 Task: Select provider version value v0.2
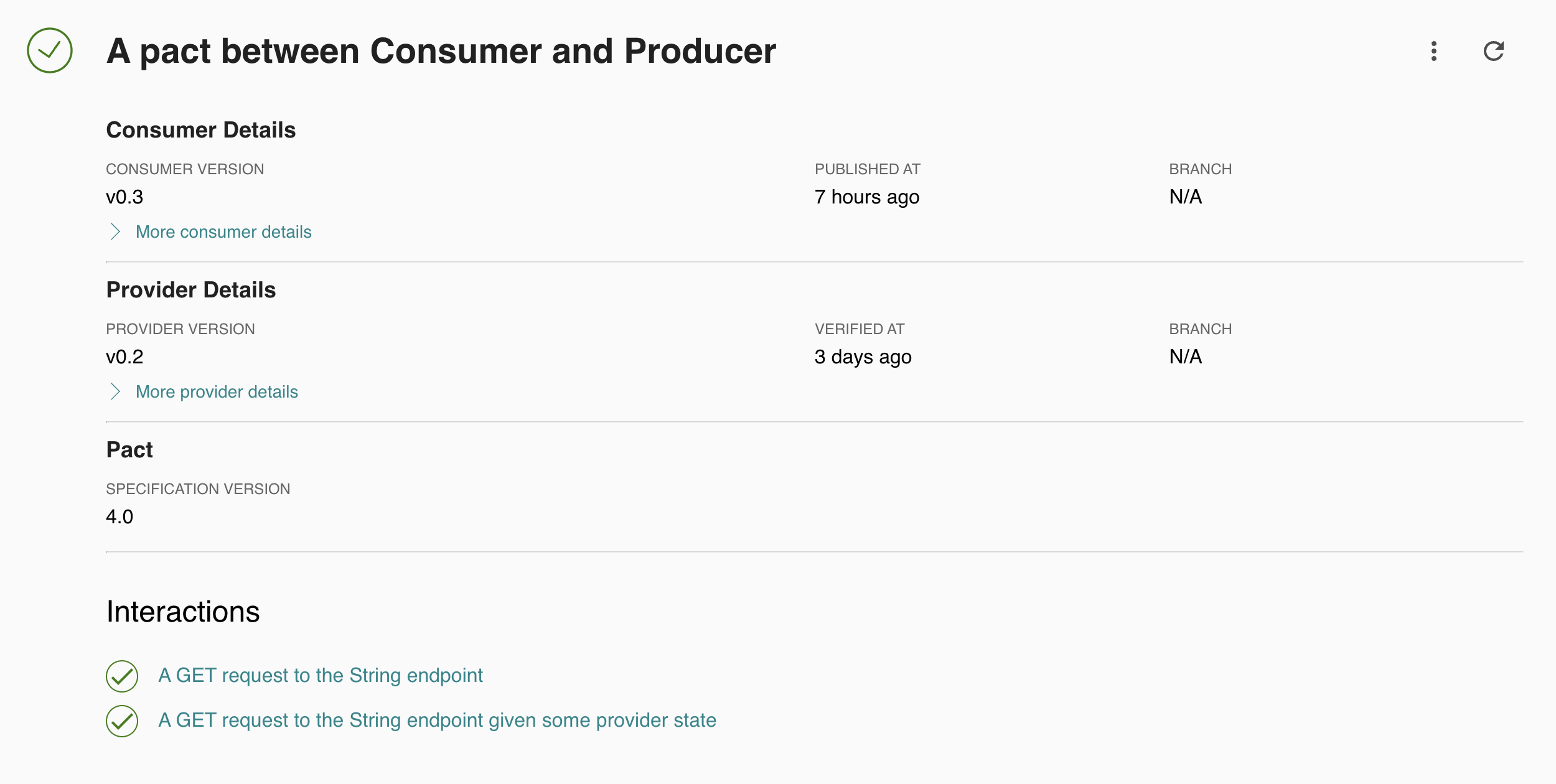tap(124, 357)
